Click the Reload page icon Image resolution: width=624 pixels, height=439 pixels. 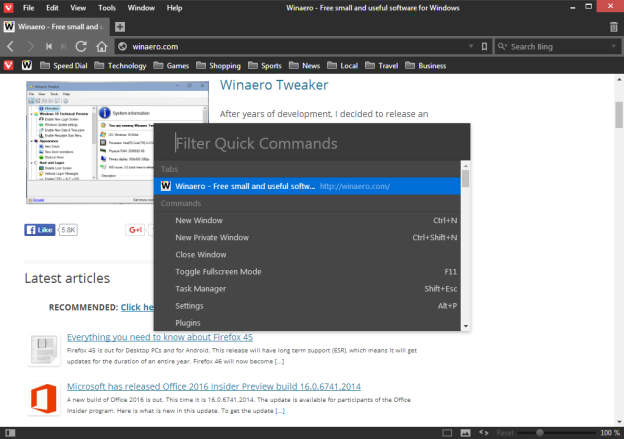81,46
